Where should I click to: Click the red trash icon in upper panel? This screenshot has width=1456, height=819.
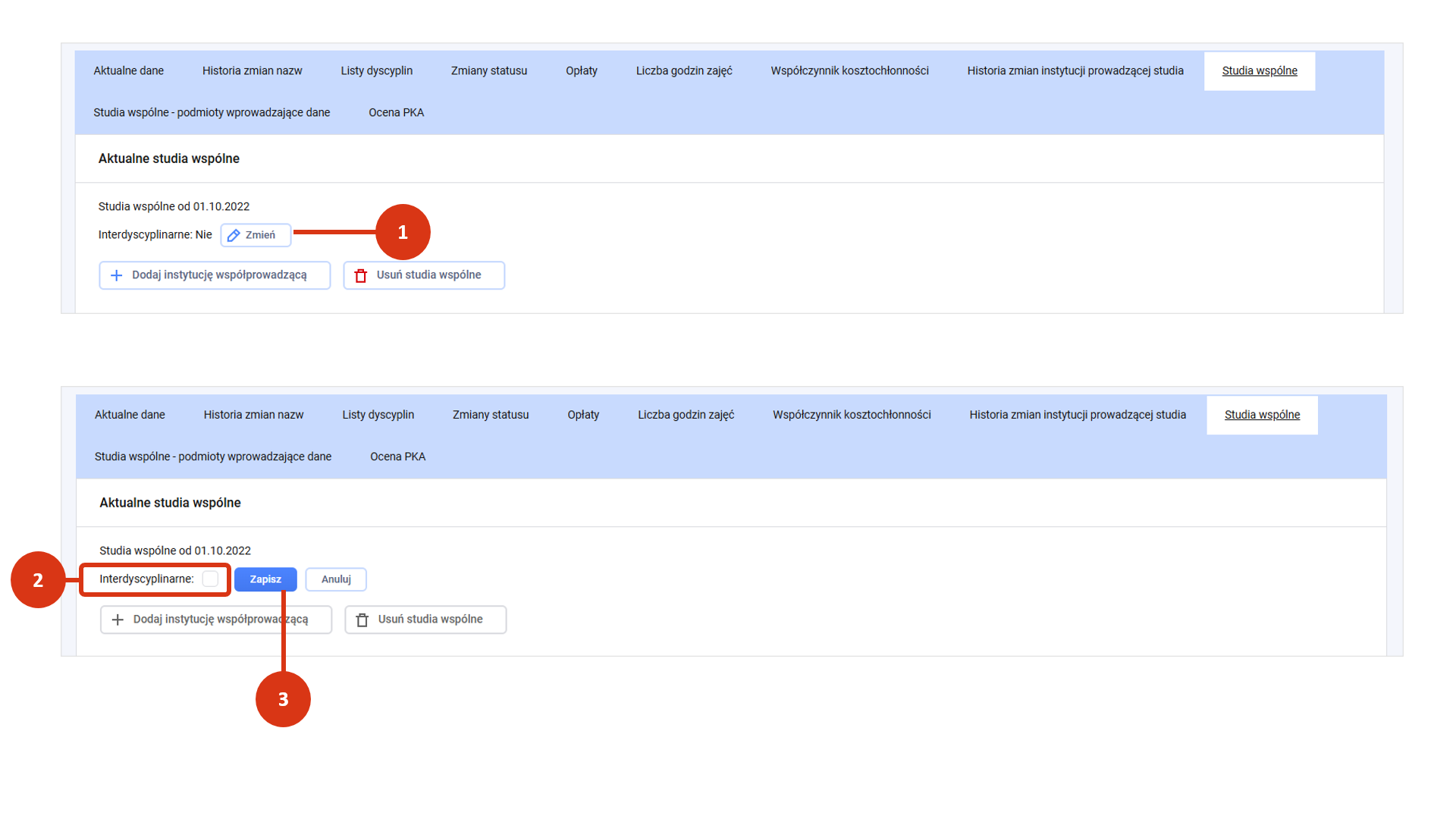[x=361, y=275]
